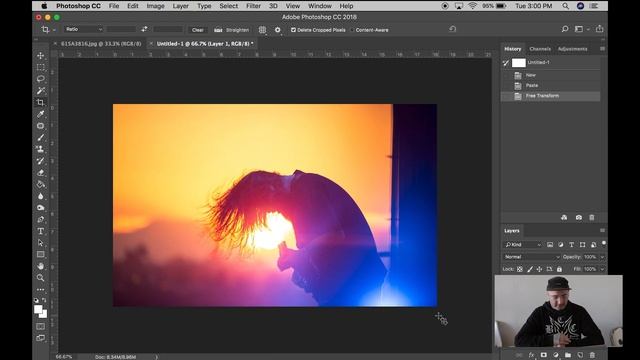Viewport: 640px width, 360px height.
Task: Change the screen mode
Action: tap(40, 338)
